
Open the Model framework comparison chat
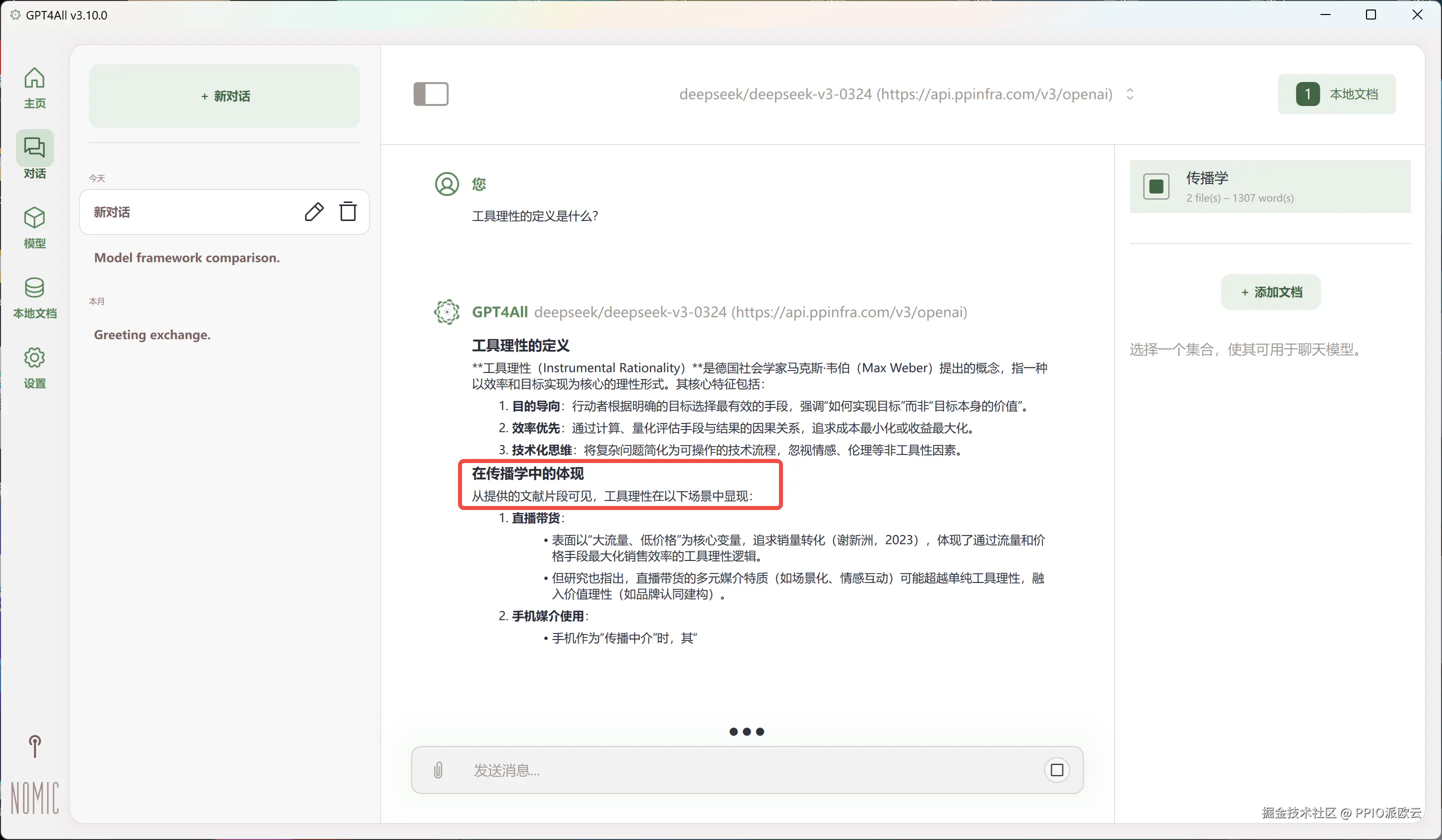186,257
